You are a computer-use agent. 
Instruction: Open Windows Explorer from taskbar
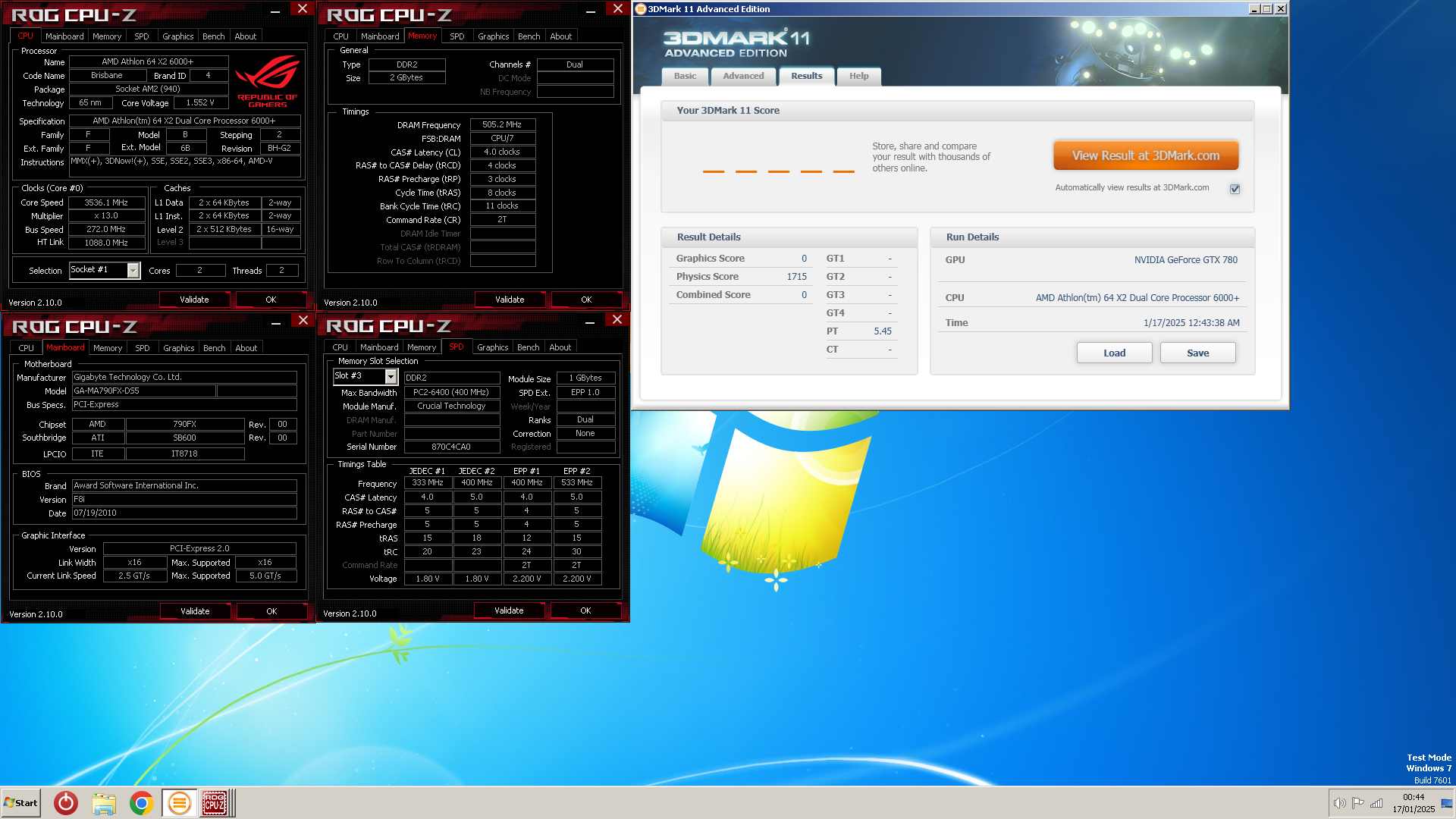click(104, 802)
